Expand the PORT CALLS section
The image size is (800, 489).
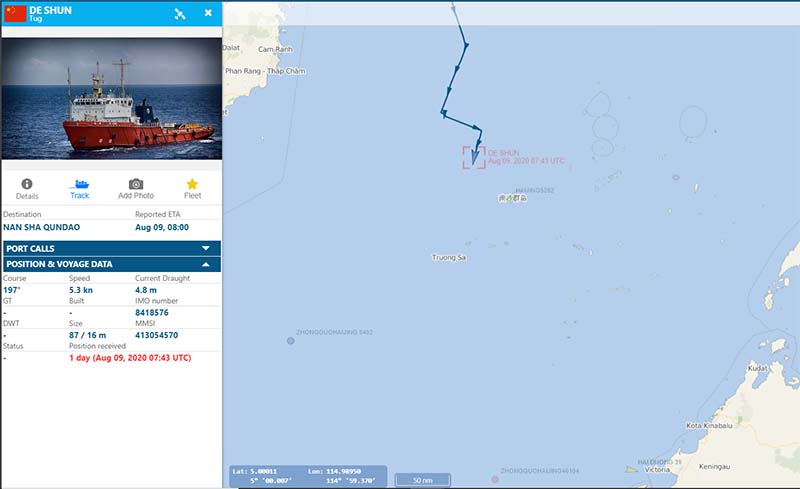click(x=112, y=249)
